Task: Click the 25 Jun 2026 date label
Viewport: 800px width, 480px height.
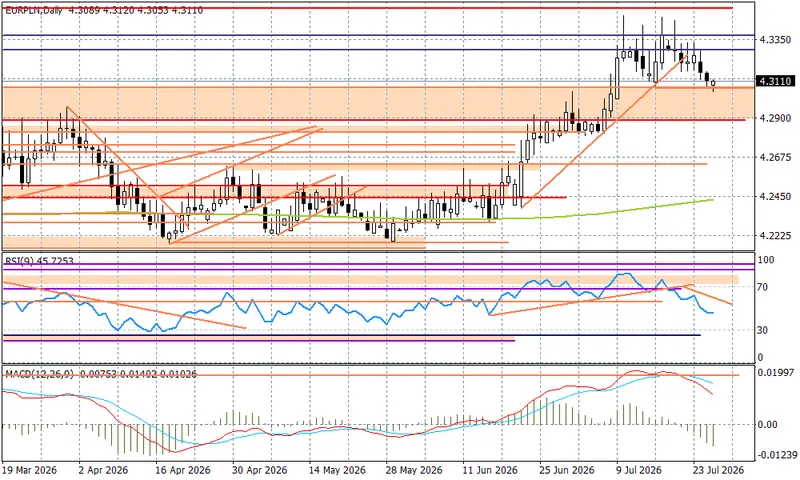Action: click(x=567, y=470)
